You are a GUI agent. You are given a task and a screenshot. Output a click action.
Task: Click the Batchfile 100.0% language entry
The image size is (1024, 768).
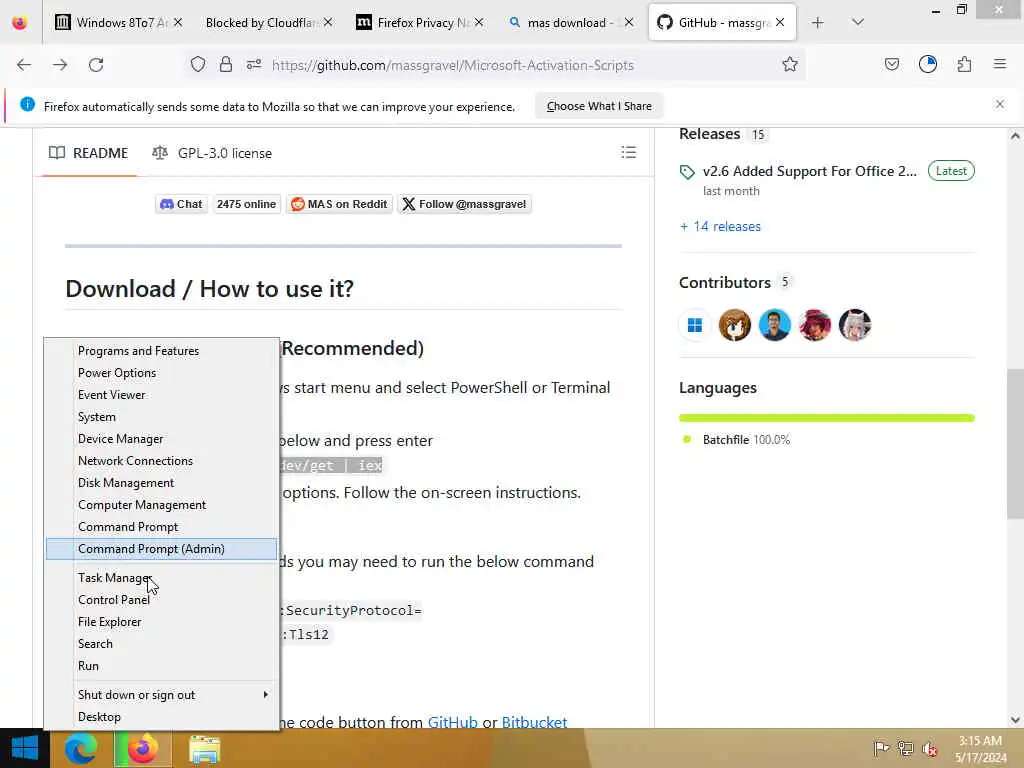coord(746,440)
